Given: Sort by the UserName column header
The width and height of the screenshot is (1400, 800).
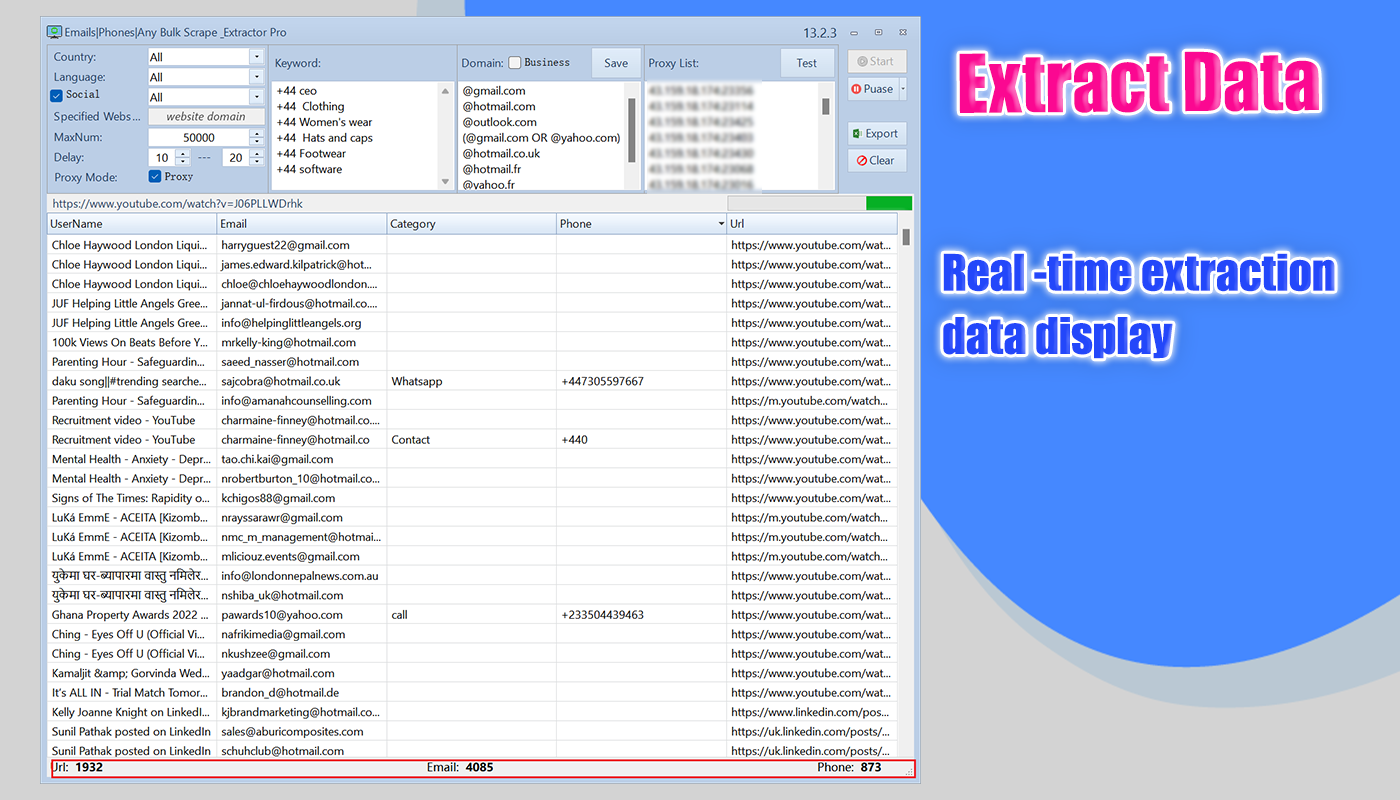Looking at the screenshot, I should click(x=132, y=224).
